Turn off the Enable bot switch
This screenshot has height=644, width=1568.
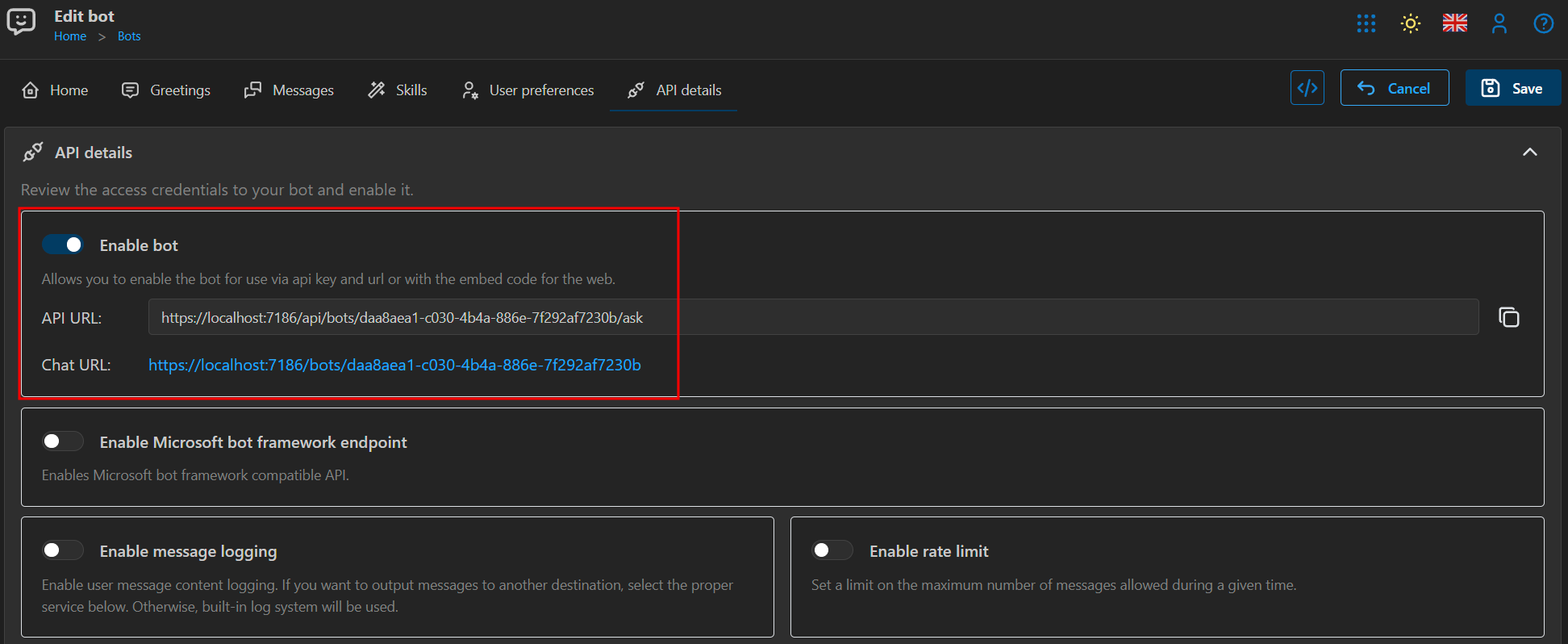pyautogui.click(x=63, y=245)
